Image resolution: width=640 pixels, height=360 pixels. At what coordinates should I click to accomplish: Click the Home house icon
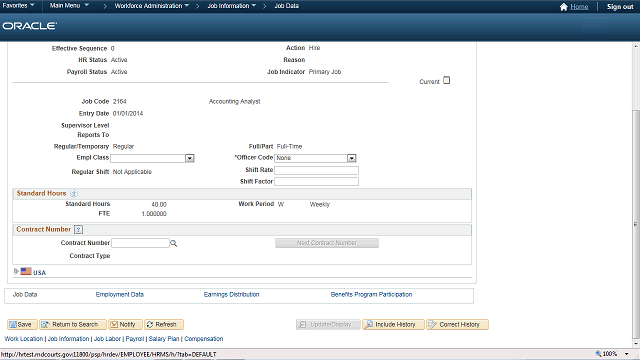coord(564,7)
